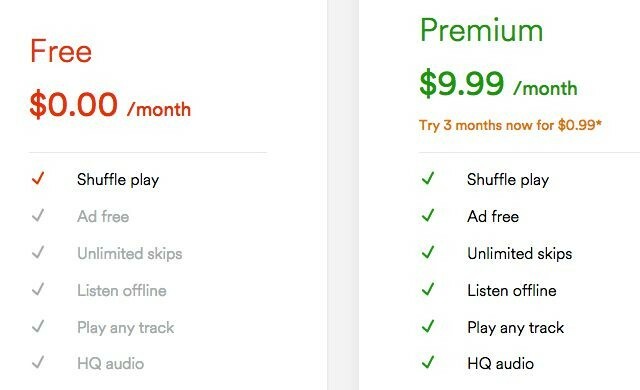640x390 pixels.
Task: Click the green checkmark beside Premium HQ audio
Action: point(428,362)
